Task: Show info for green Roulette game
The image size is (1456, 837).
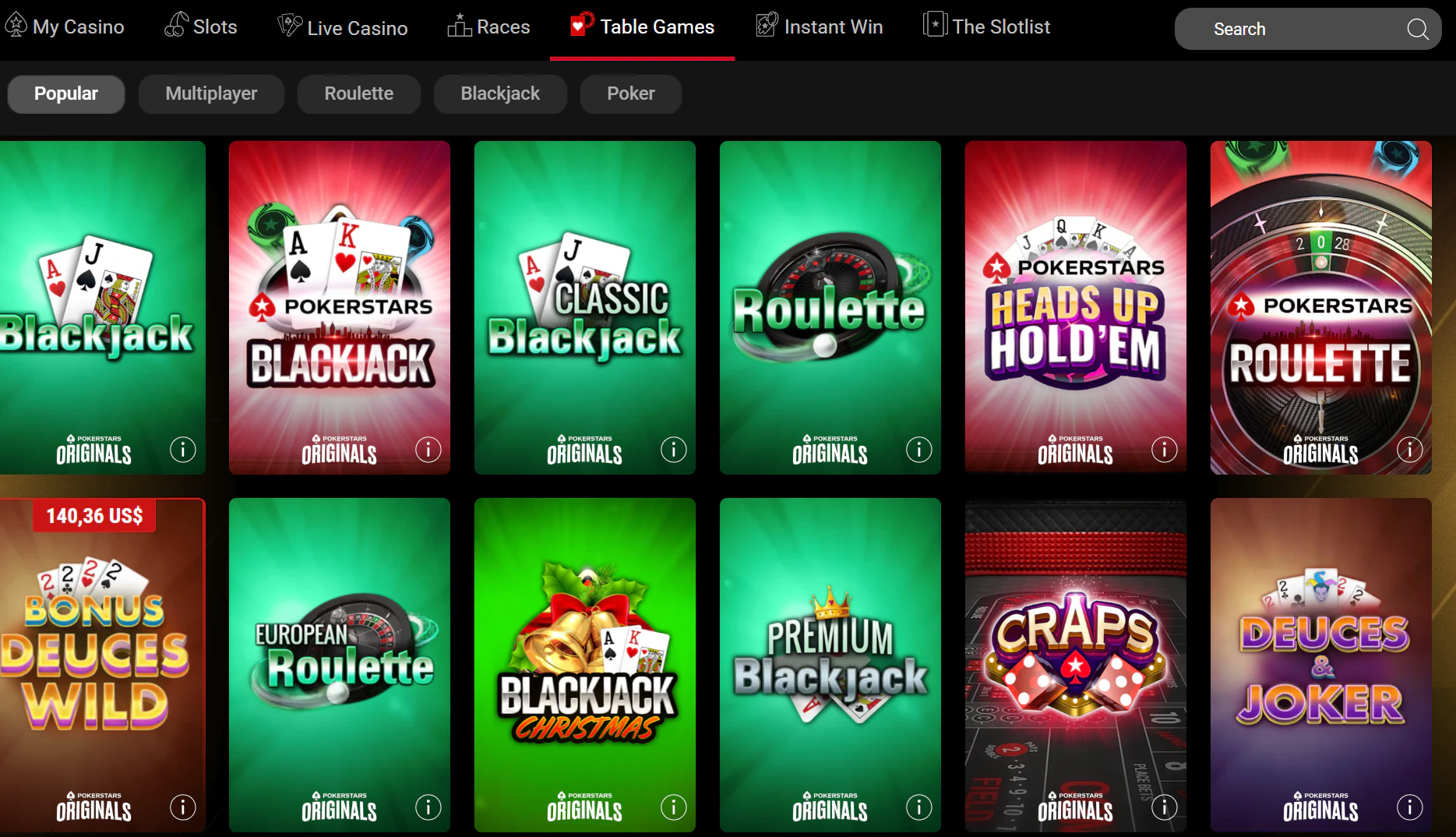Action: (919, 450)
